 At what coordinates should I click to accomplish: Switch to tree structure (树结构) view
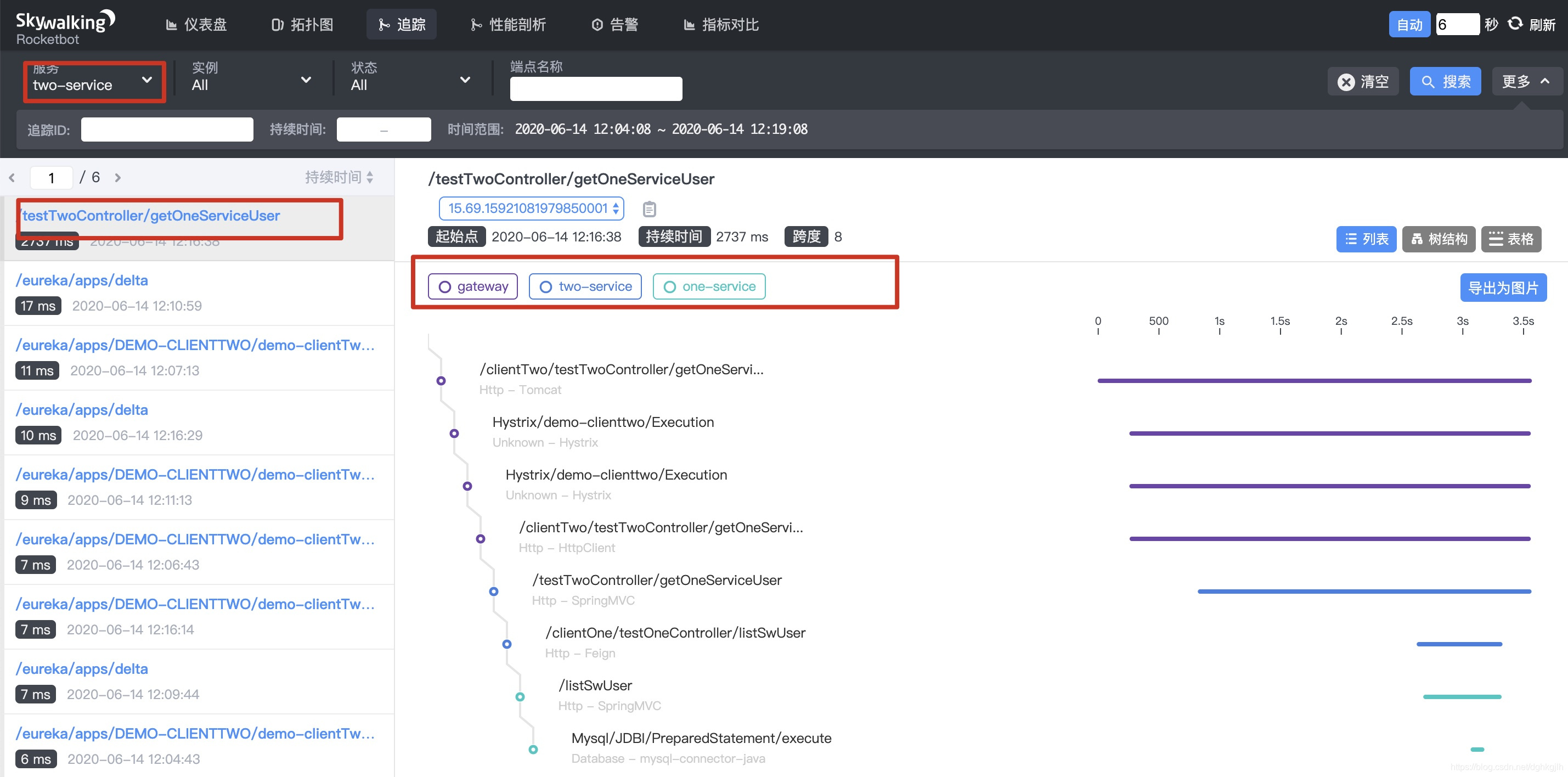1439,239
